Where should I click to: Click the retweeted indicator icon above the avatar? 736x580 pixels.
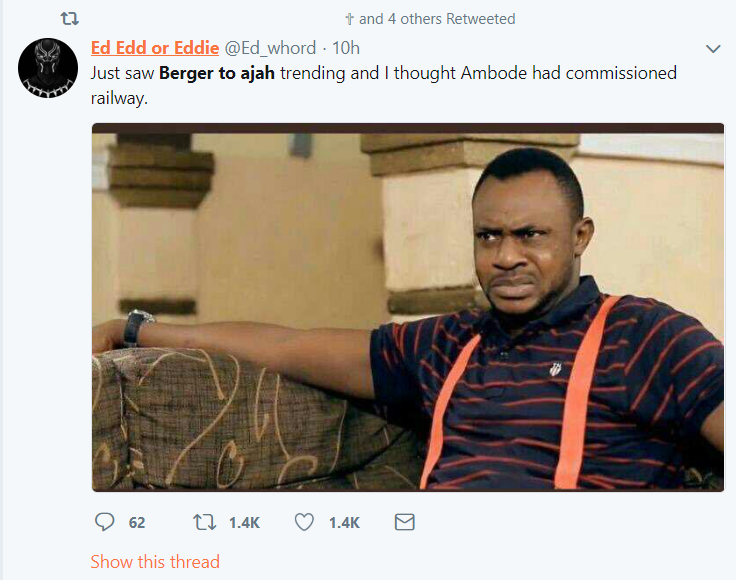click(x=69, y=19)
